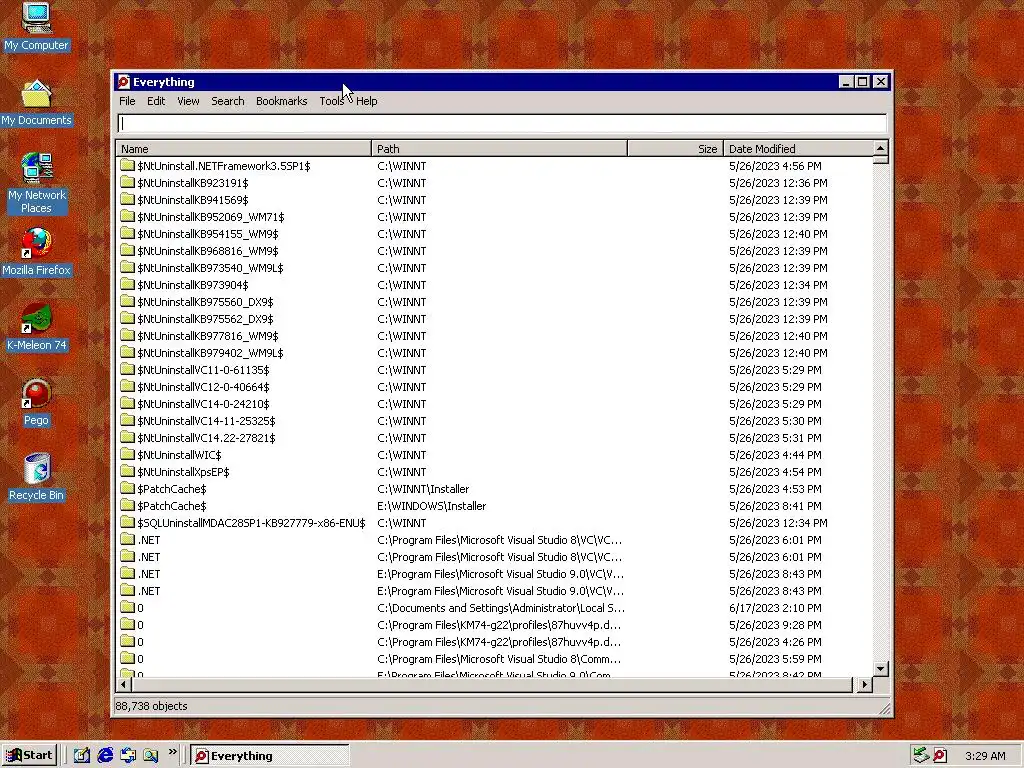
Task: Click the third quick launch icon
Action: (128, 756)
